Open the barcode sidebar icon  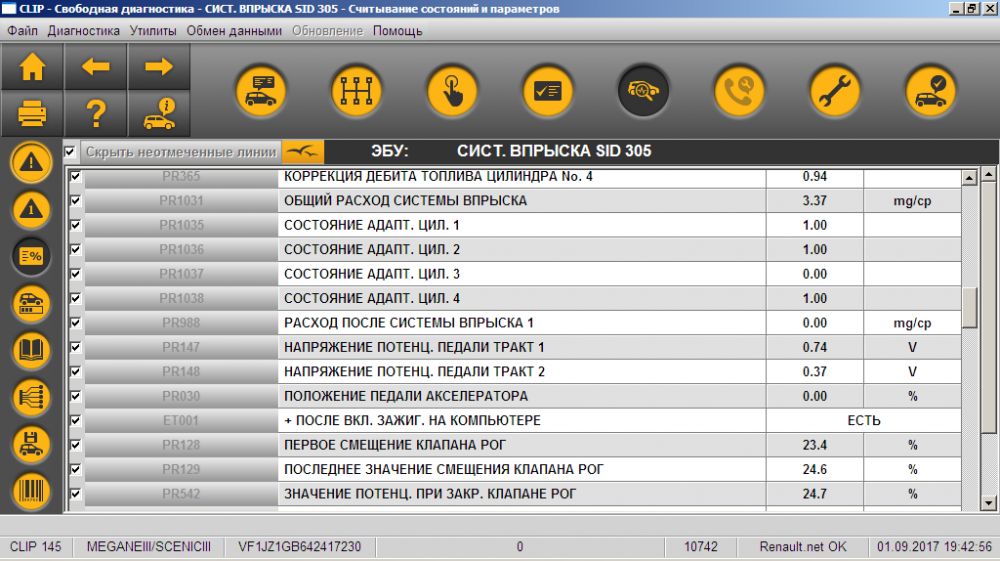[x=31, y=492]
